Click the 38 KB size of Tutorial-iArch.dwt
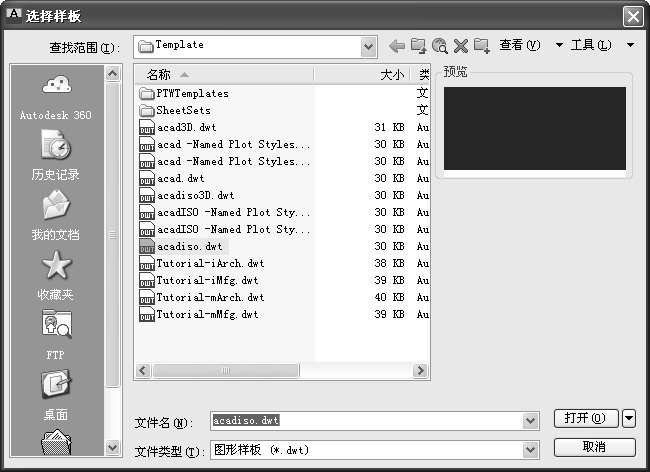The width and height of the screenshot is (650, 472). pos(389,264)
